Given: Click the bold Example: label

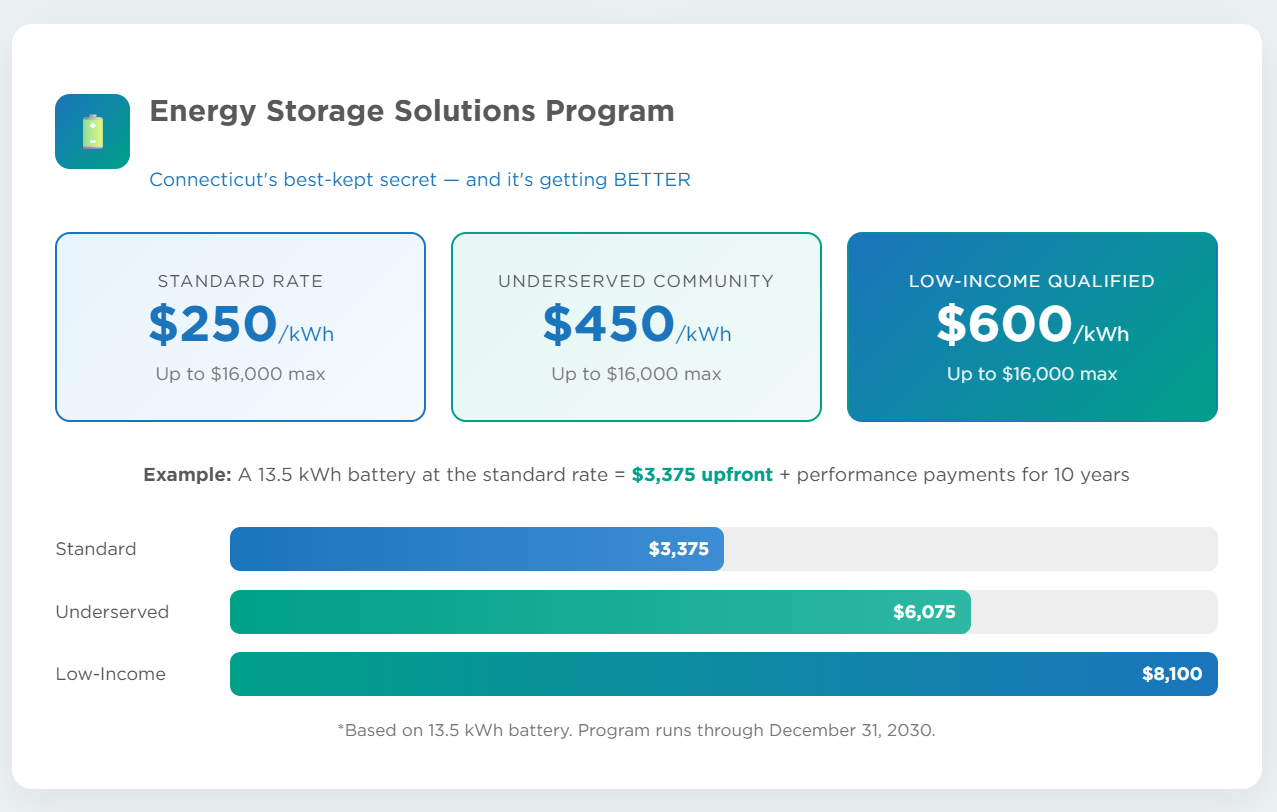Looking at the screenshot, I should click(187, 475).
